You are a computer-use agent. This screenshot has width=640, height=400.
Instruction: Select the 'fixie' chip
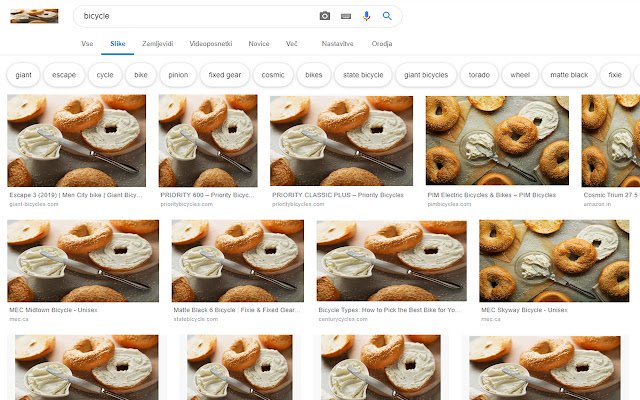pos(615,75)
